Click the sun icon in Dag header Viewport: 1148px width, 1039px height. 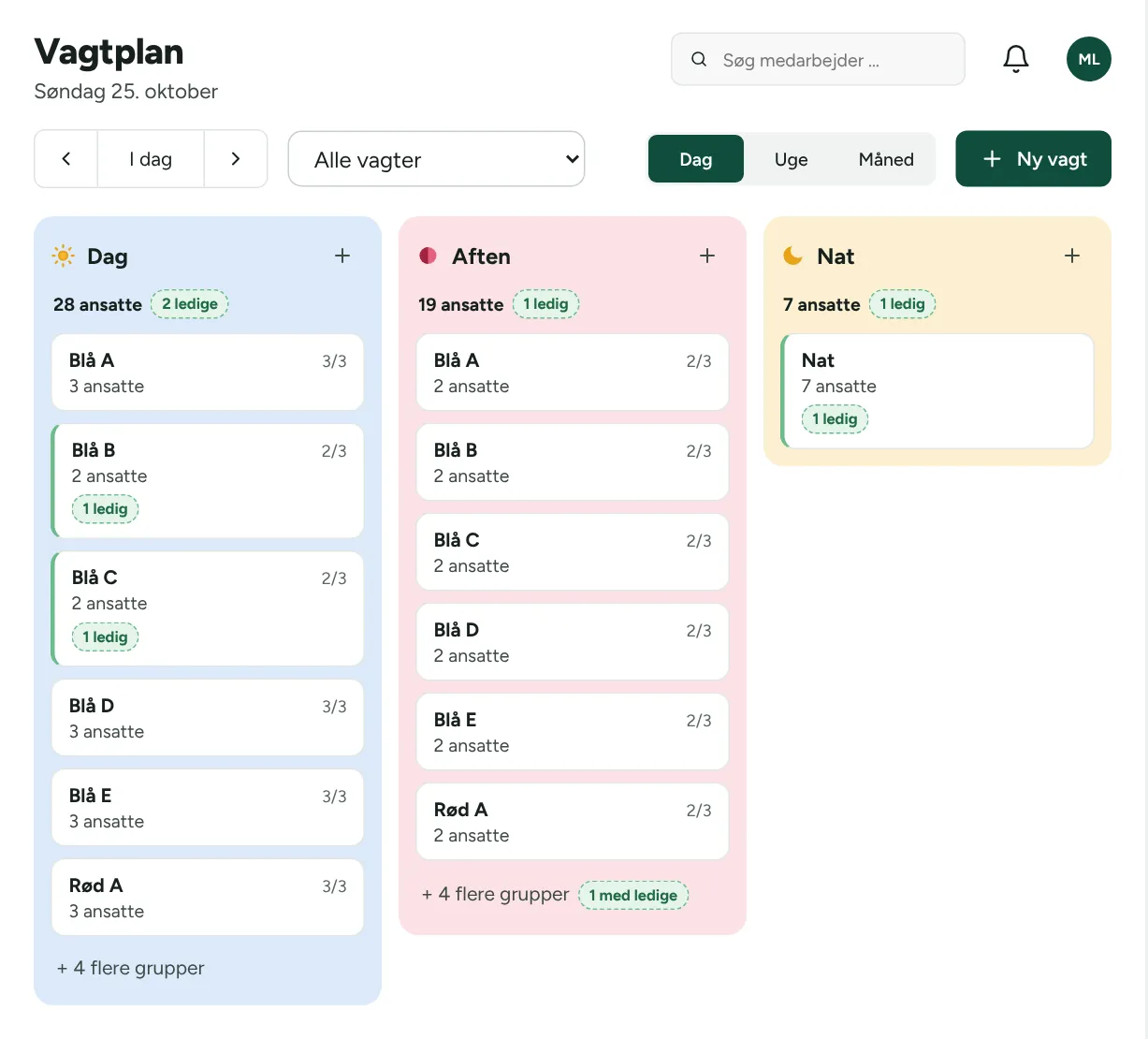64,256
